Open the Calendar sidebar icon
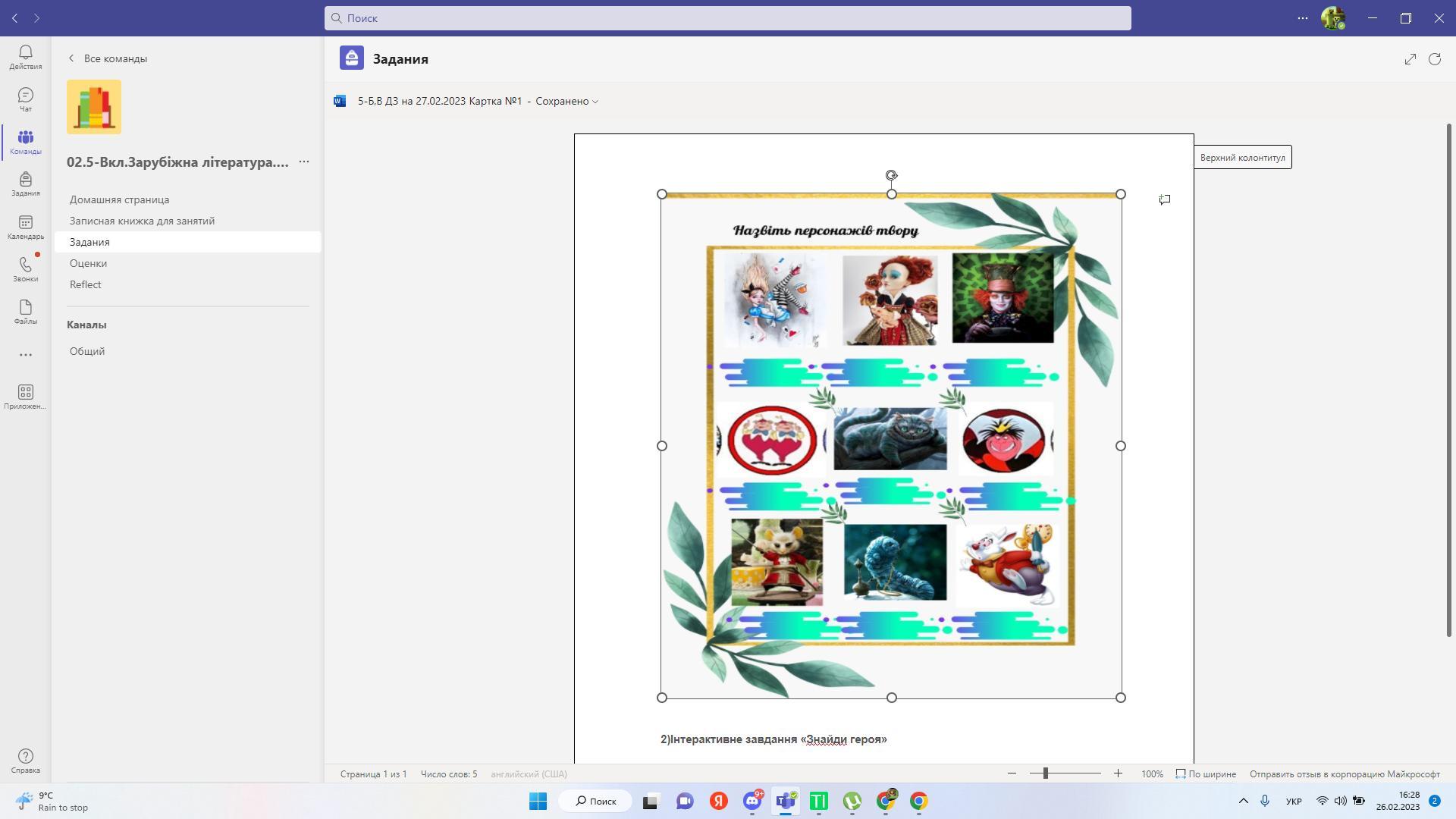The image size is (1456, 819). point(25,227)
